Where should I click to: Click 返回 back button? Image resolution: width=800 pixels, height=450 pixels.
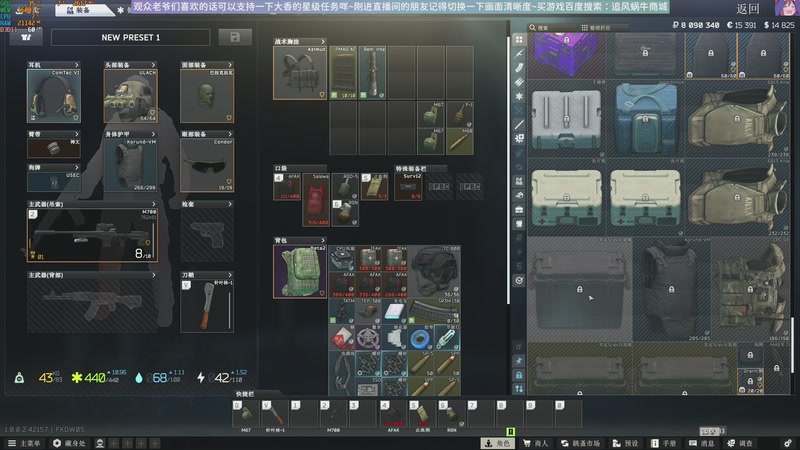click(748, 9)
